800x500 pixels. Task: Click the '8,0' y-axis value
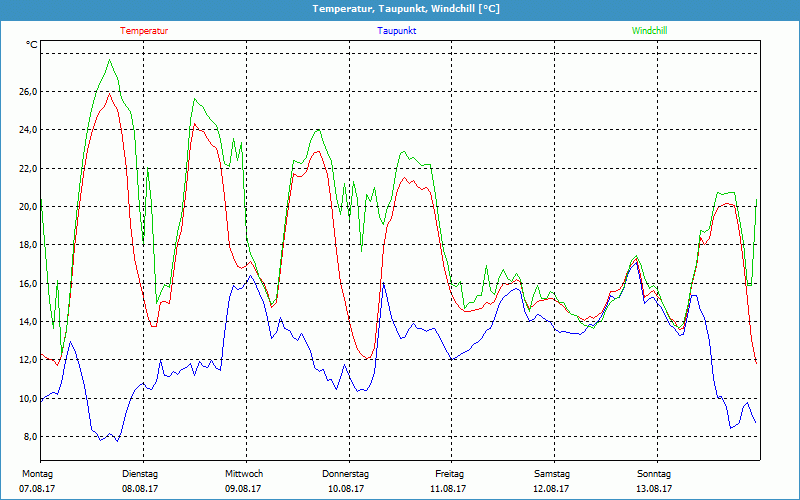tap(30, 437)
